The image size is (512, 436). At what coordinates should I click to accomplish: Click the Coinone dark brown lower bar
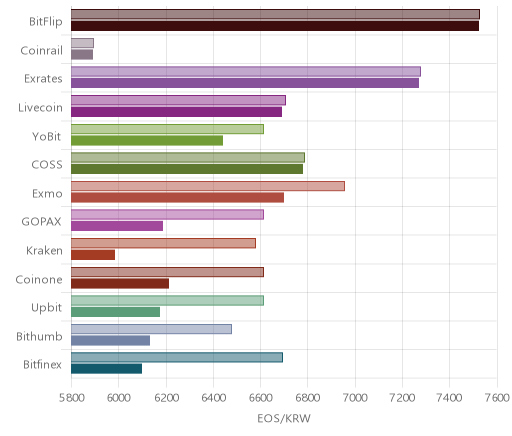[120, 284]
